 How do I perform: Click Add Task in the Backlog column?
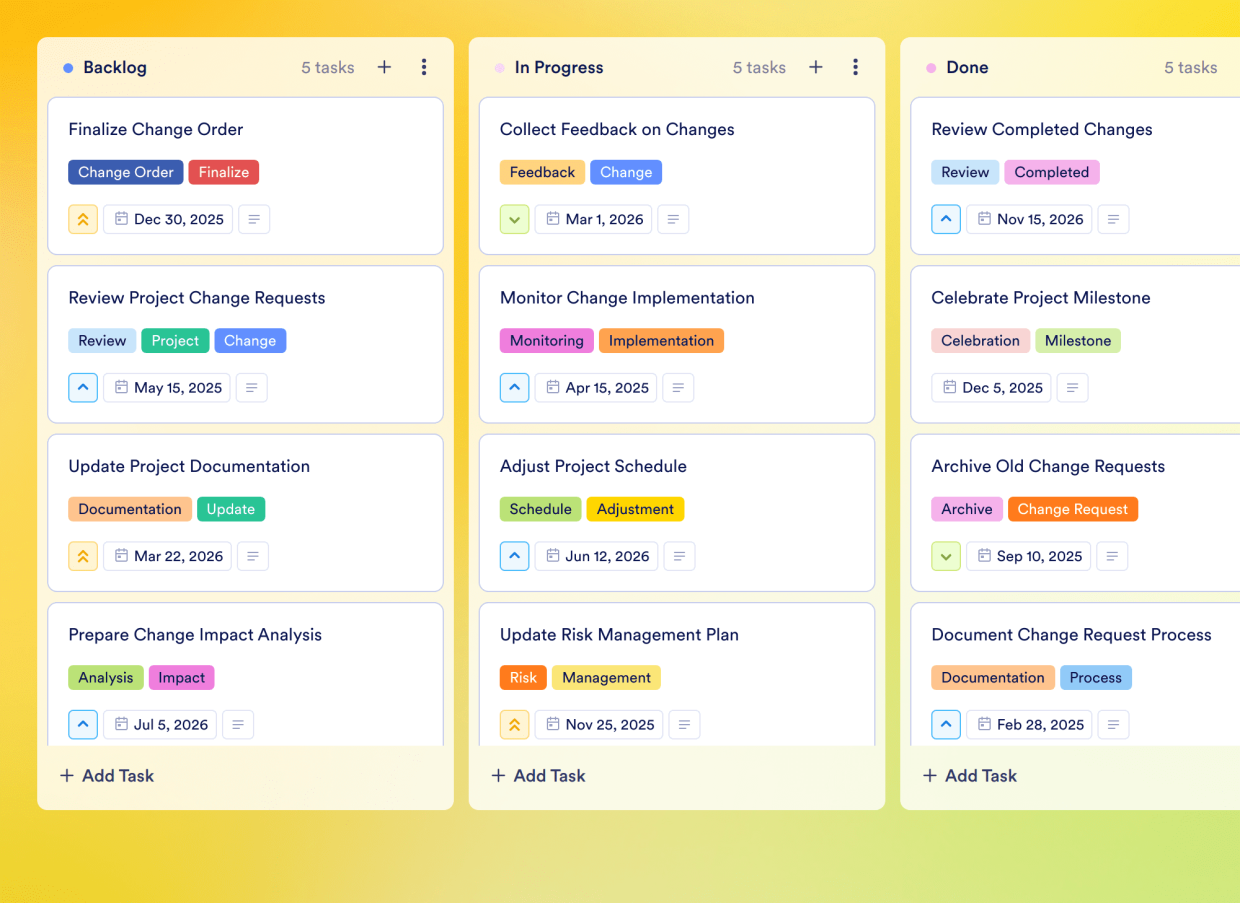[106, 775]
